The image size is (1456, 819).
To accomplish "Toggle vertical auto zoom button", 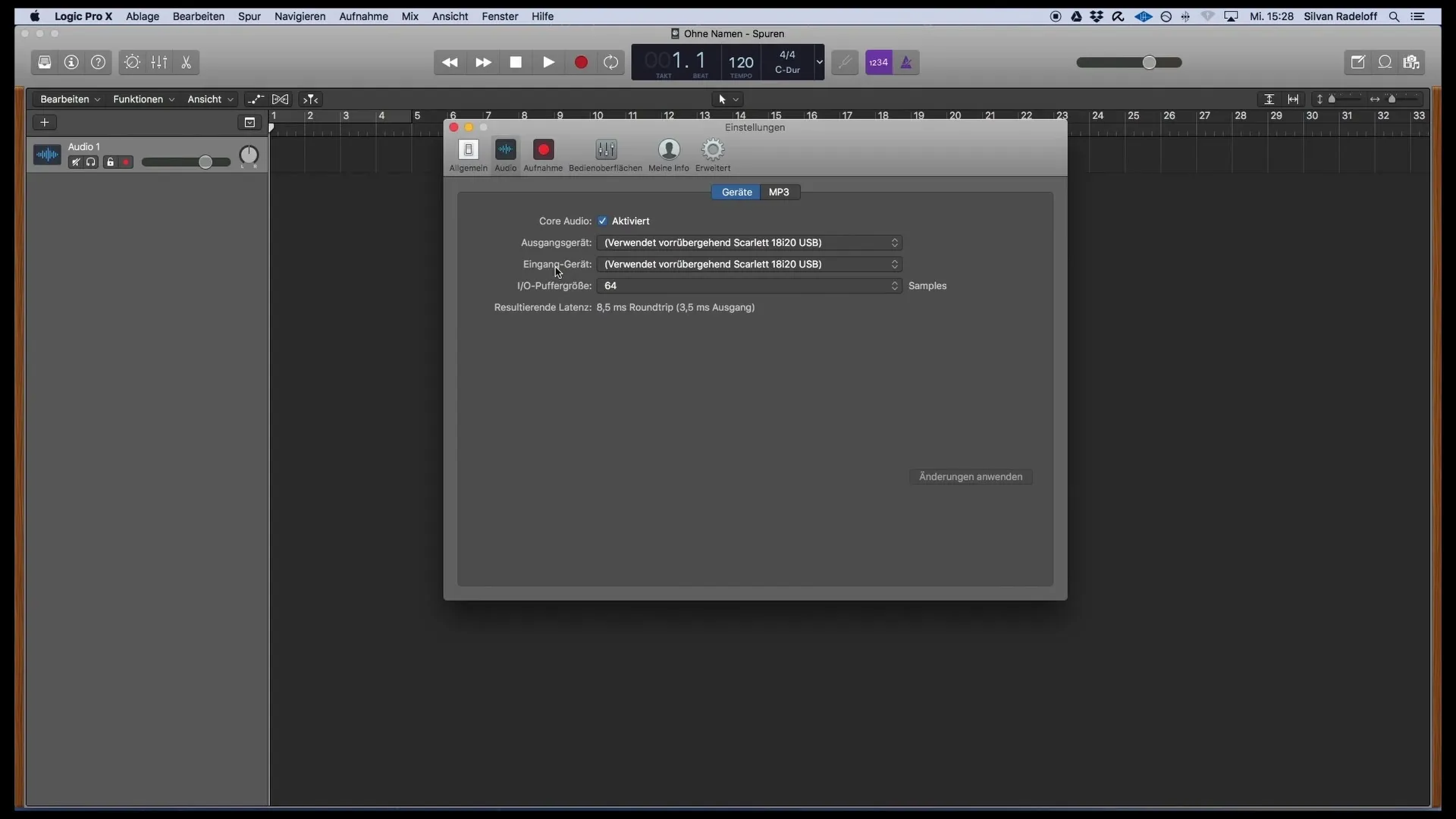I will click(x=1269, y=99).
